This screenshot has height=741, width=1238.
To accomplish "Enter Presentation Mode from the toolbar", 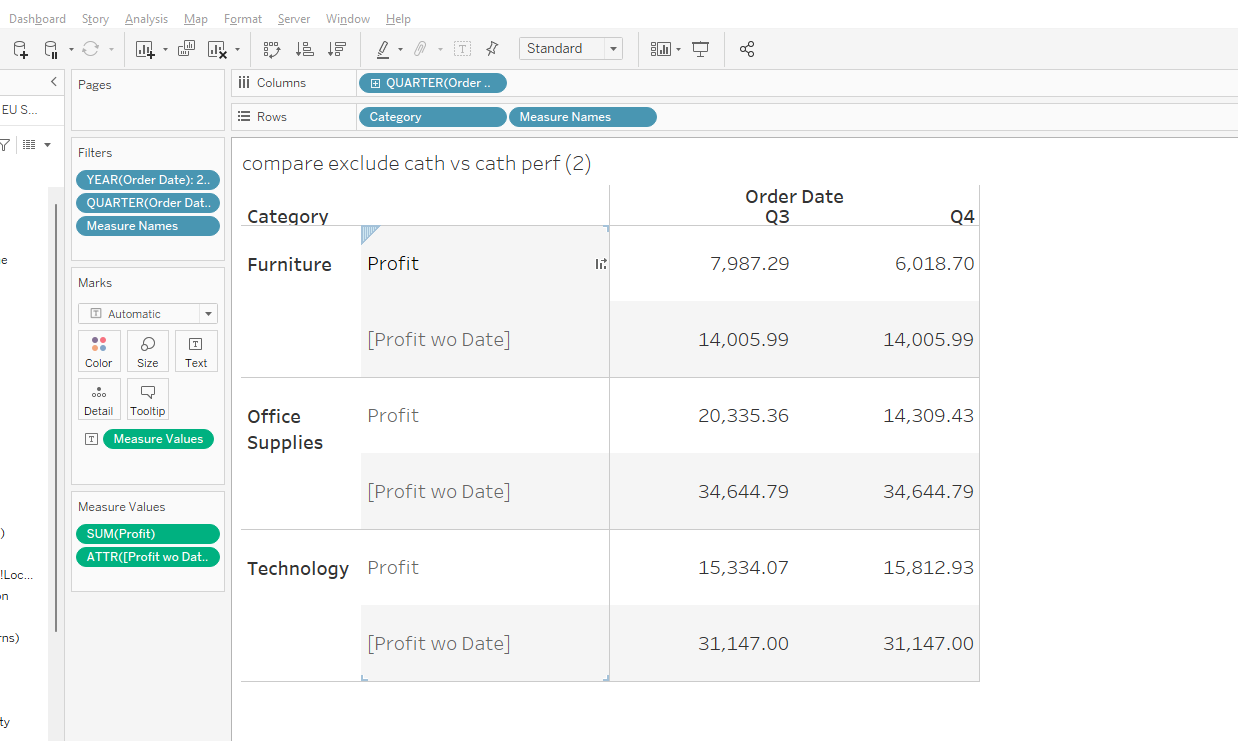I will (x=701, y=48).
